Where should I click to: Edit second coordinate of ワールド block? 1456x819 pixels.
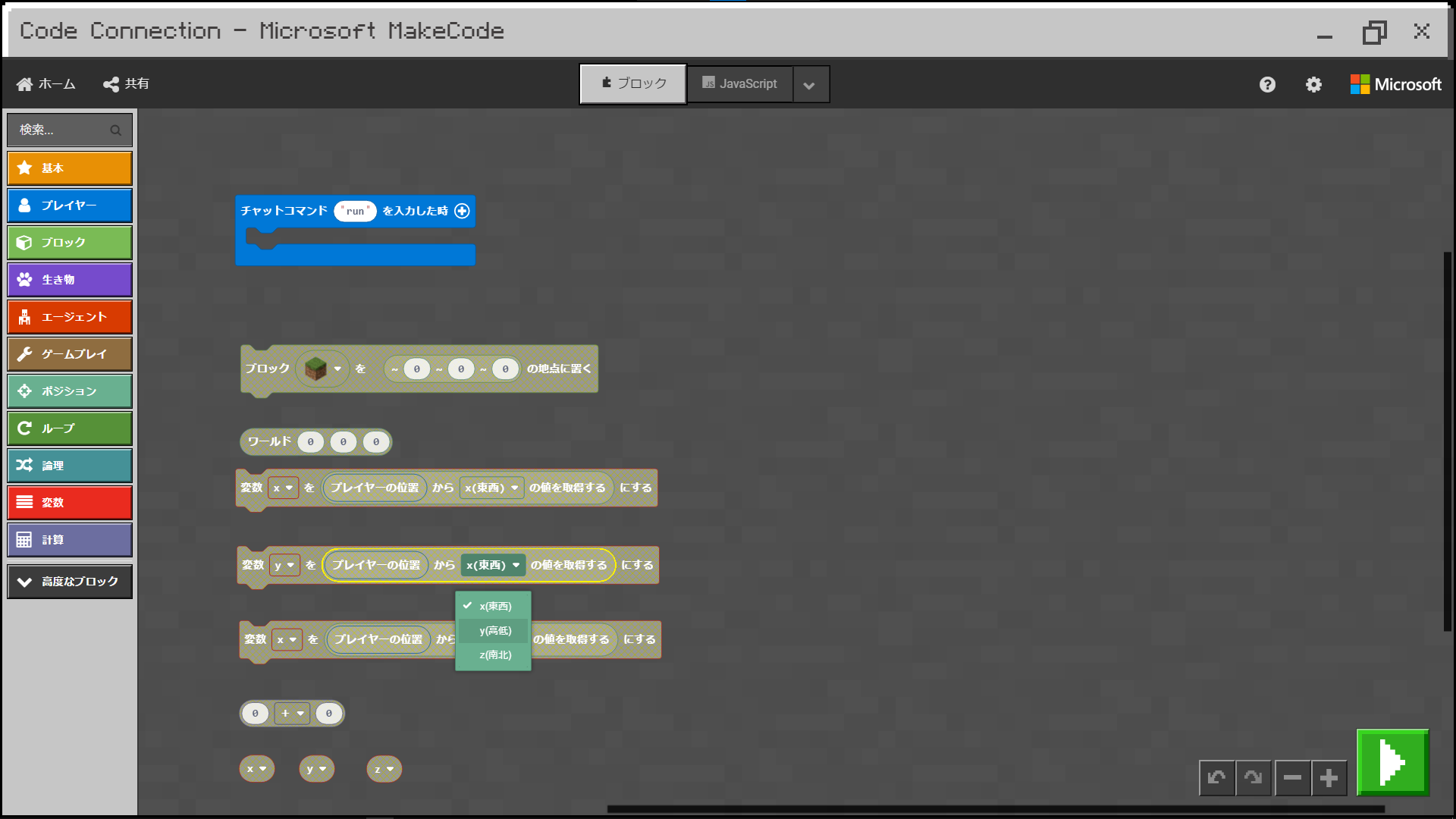point(344,442)
